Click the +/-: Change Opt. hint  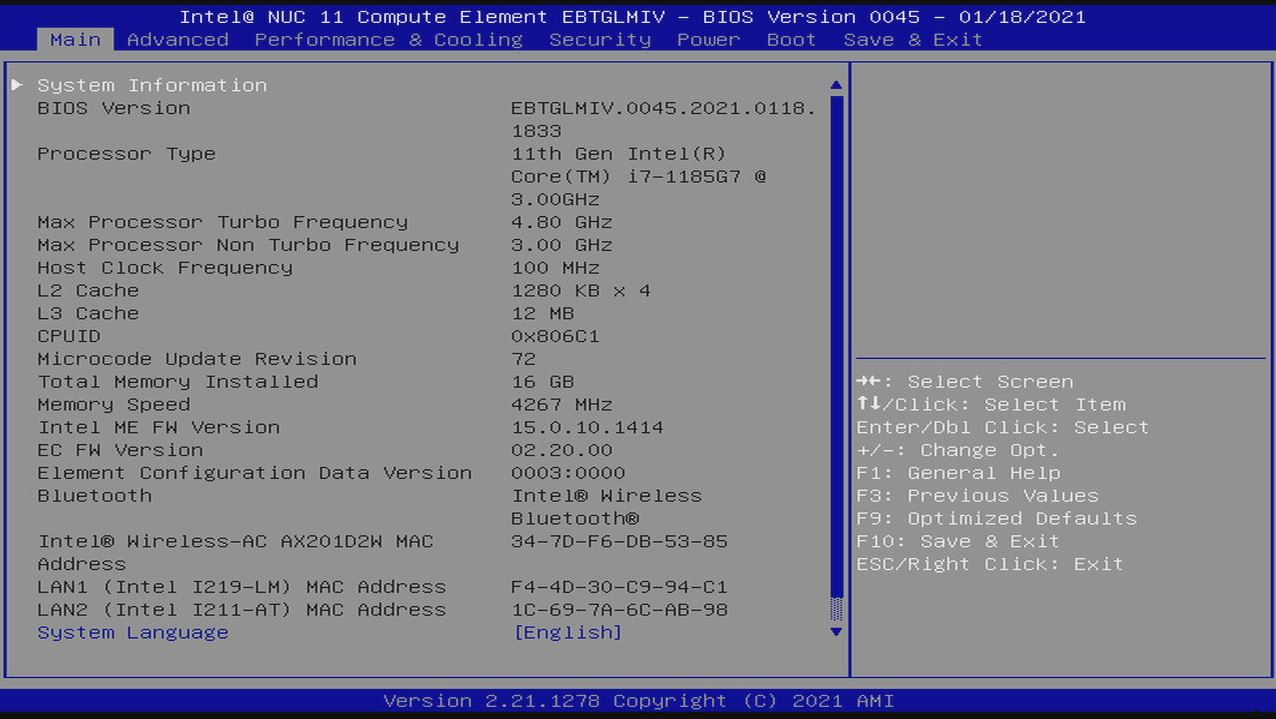click(x=958, y=451)
